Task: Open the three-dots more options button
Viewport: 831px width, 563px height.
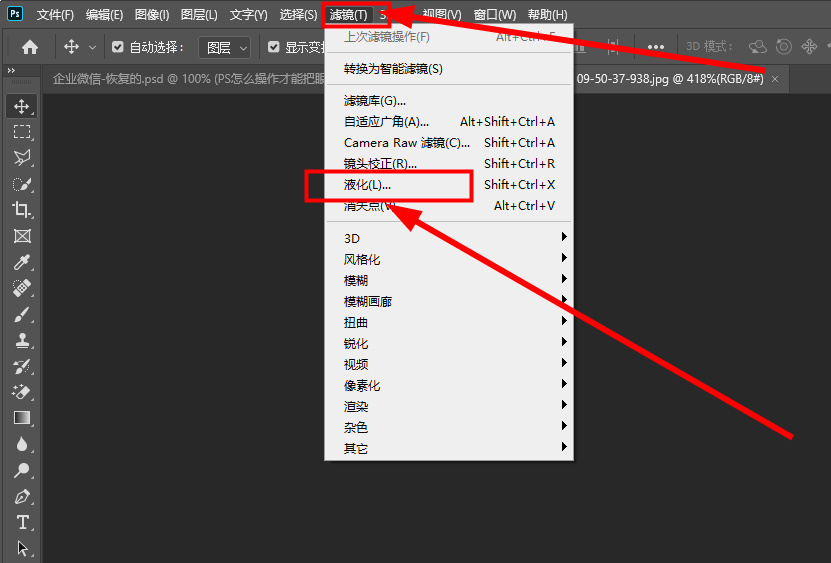Action: click(656, 47)
